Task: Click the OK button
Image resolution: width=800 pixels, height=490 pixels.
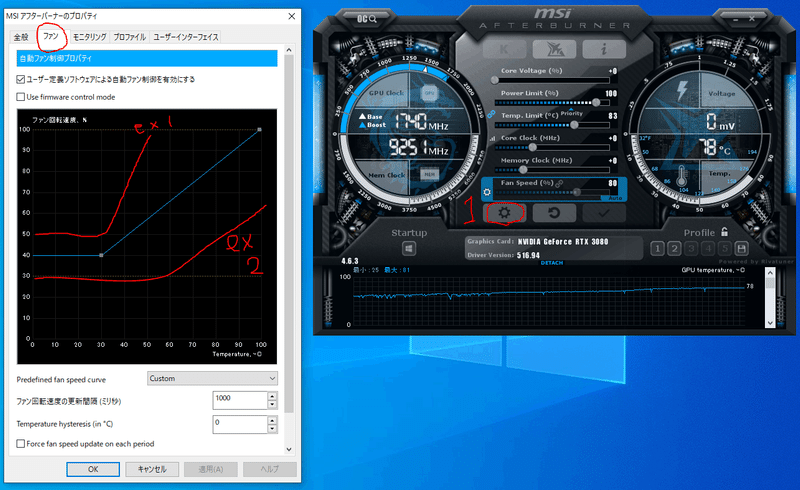Action: point(93,469)
